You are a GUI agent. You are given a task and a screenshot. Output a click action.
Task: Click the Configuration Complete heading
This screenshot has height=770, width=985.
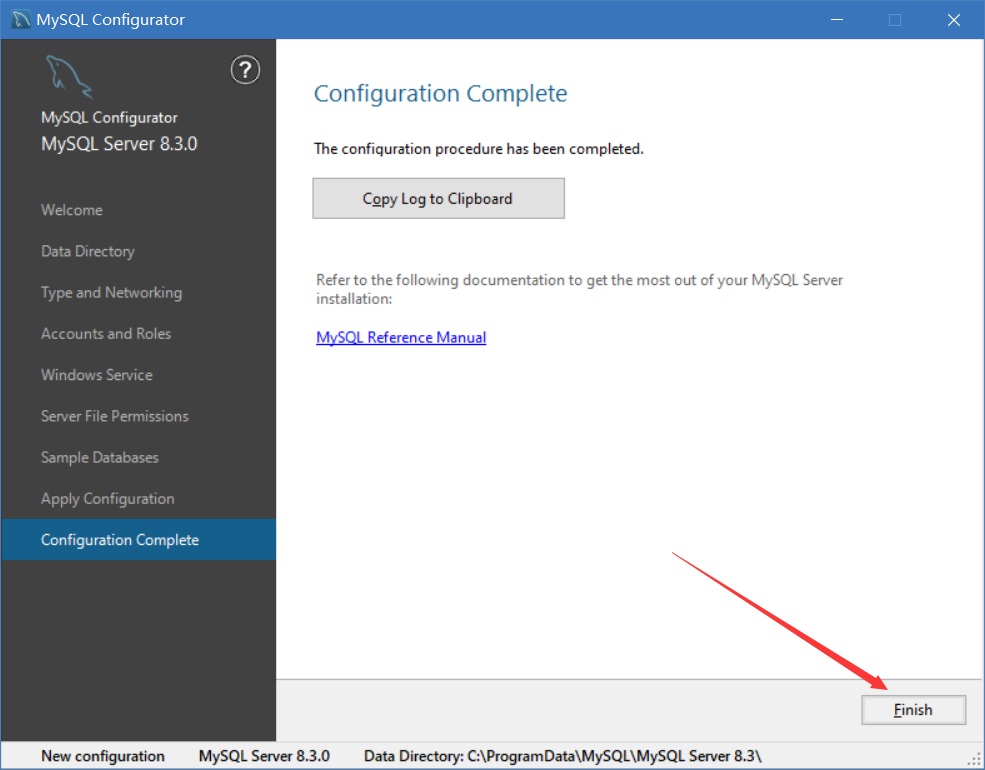[440, 94]
